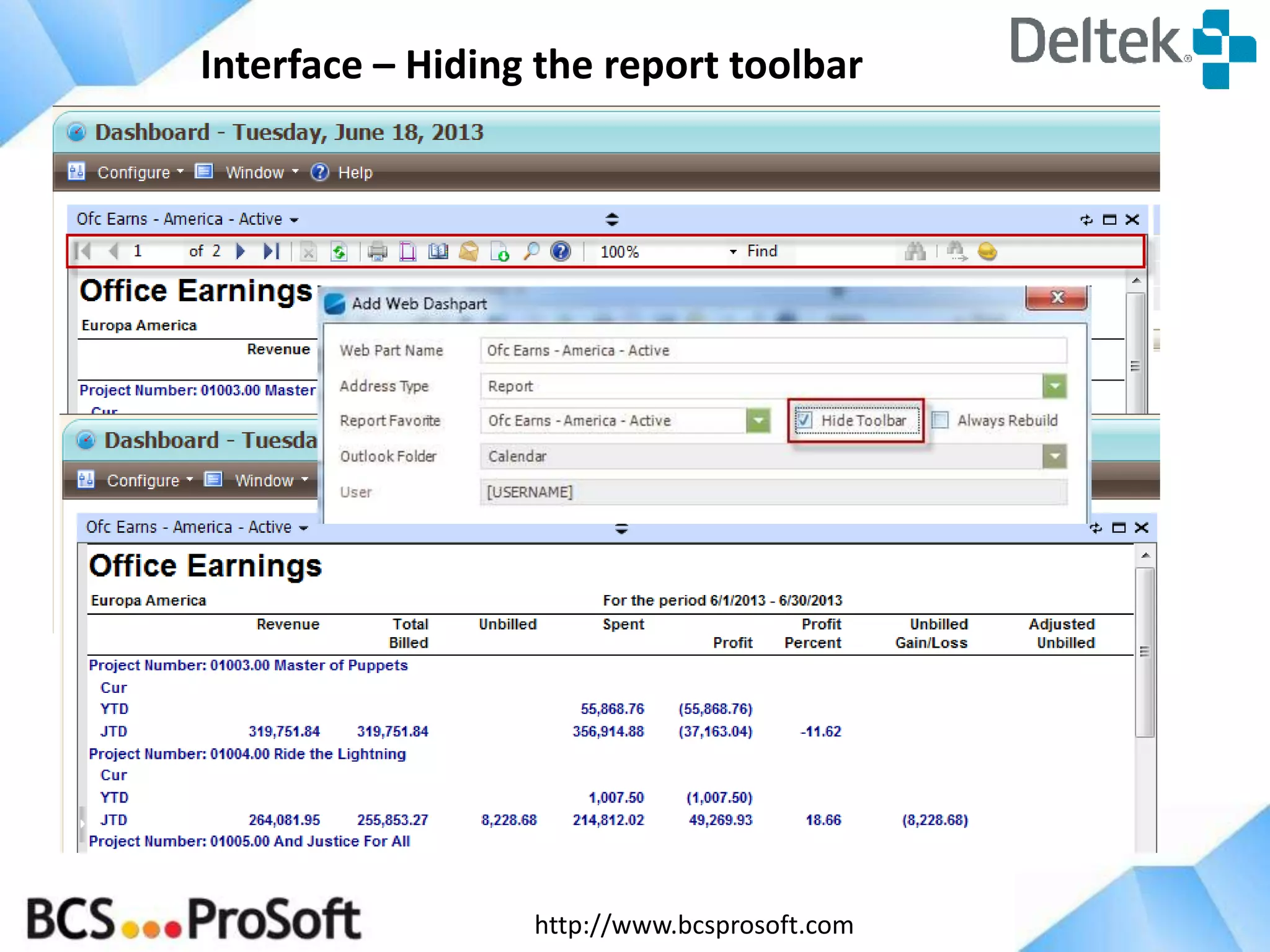The height and width of the screenshot is (952, 1270).
Task: Click the upper report vertical scrollbar thumb
Action: point(1135,353)
